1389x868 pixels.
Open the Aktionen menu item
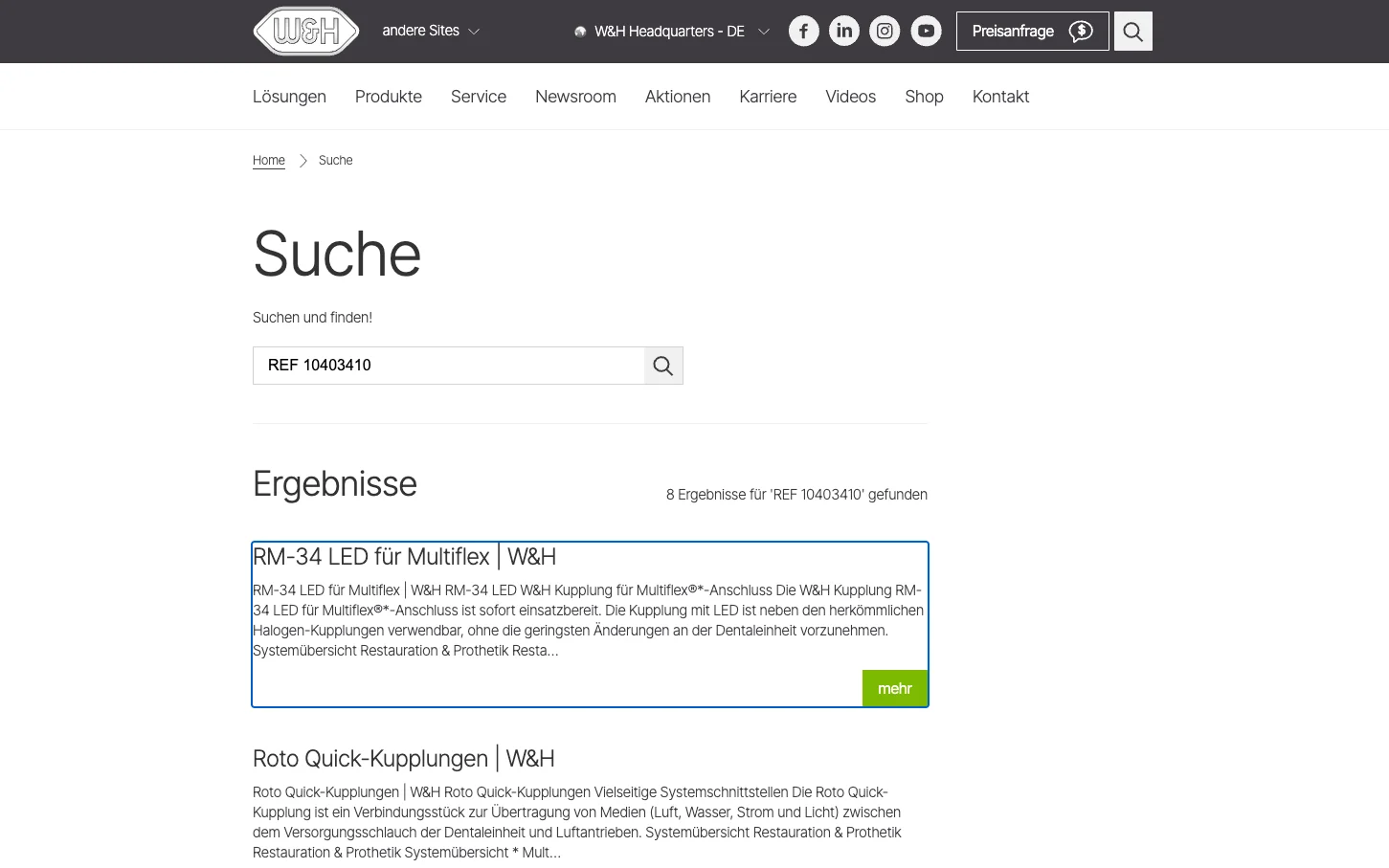point(678,97)
